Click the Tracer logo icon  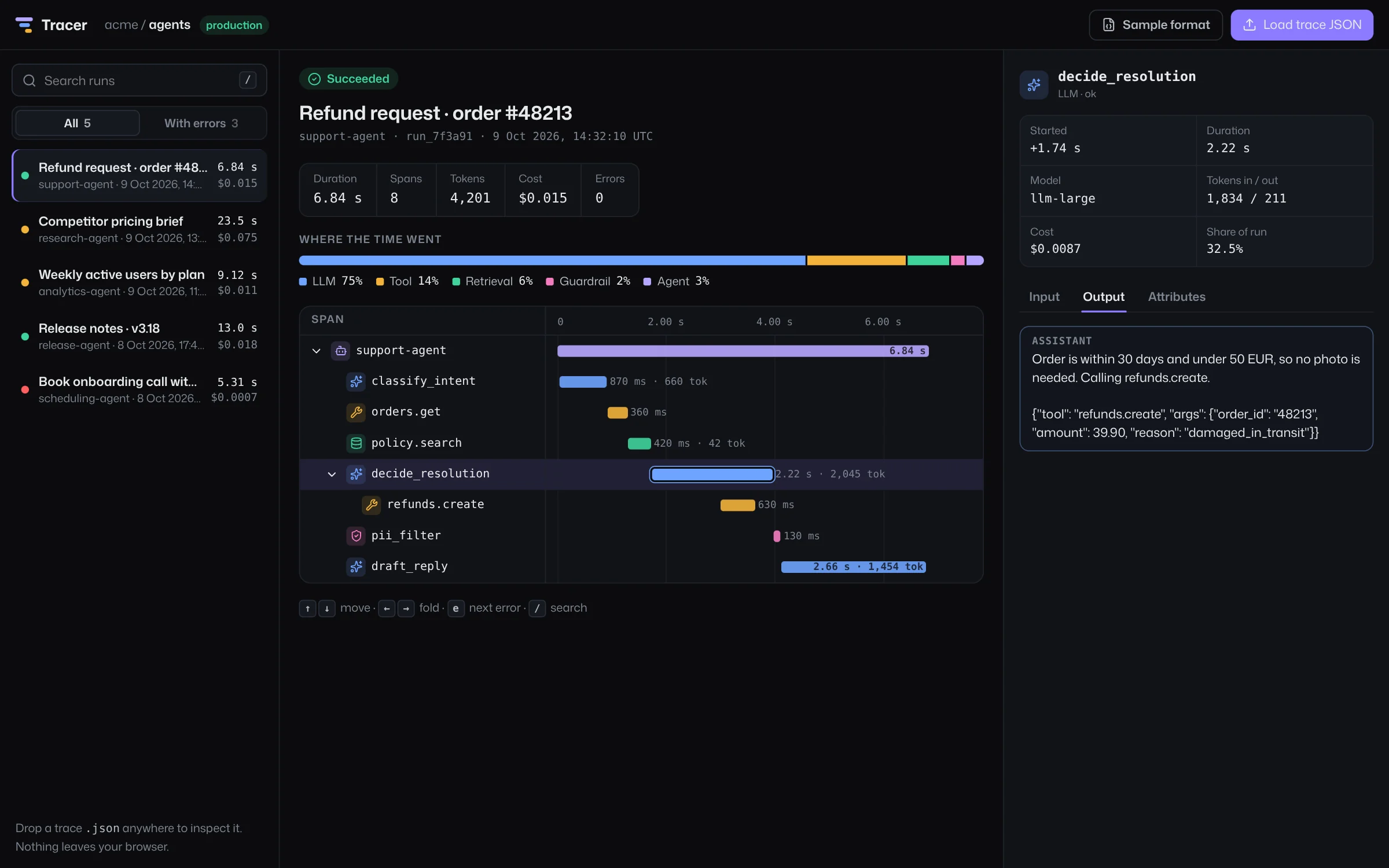pos(24,25)
